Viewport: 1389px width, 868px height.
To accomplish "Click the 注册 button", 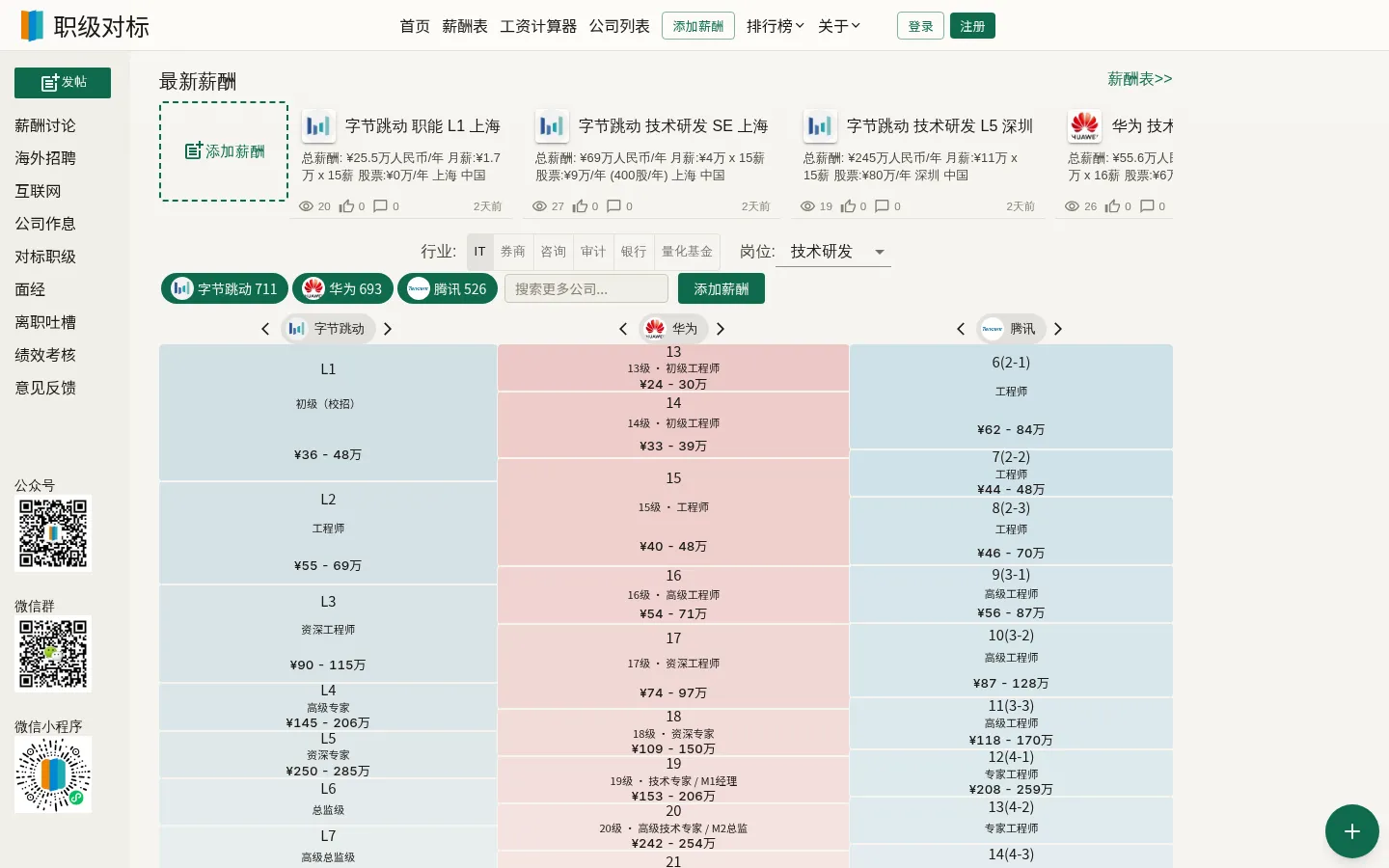I will (972, 26).
